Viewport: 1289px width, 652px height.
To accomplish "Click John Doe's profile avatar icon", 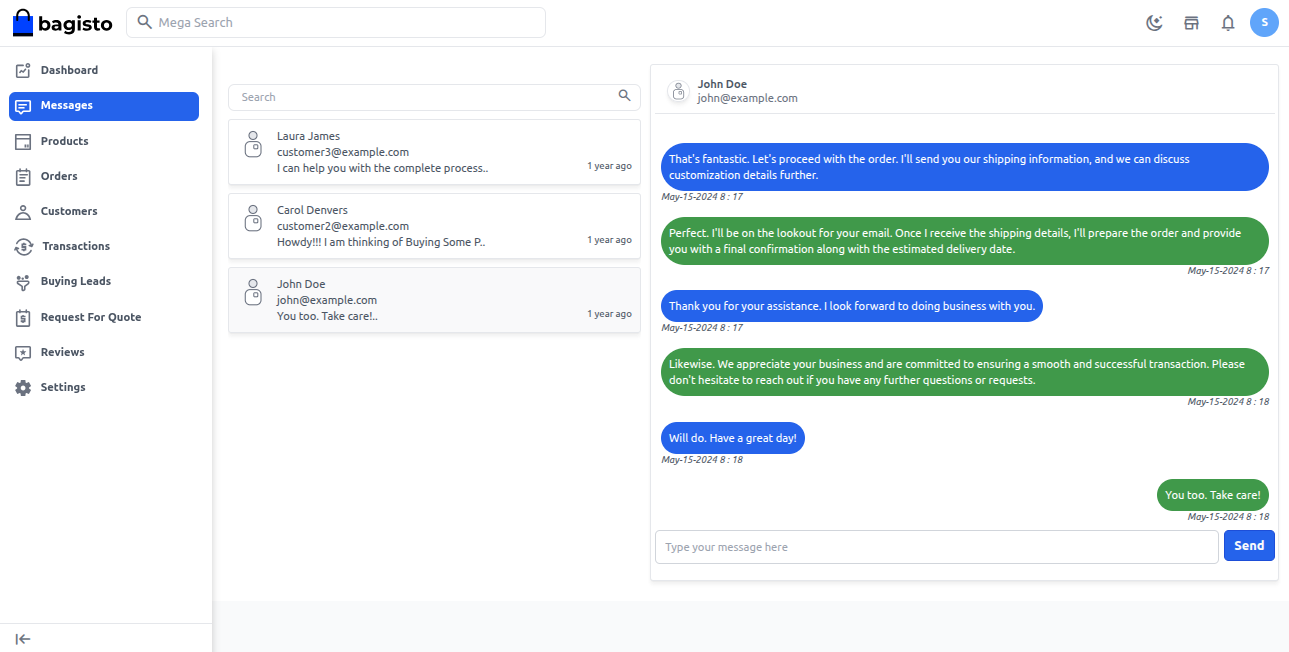I will click(678, 90).
